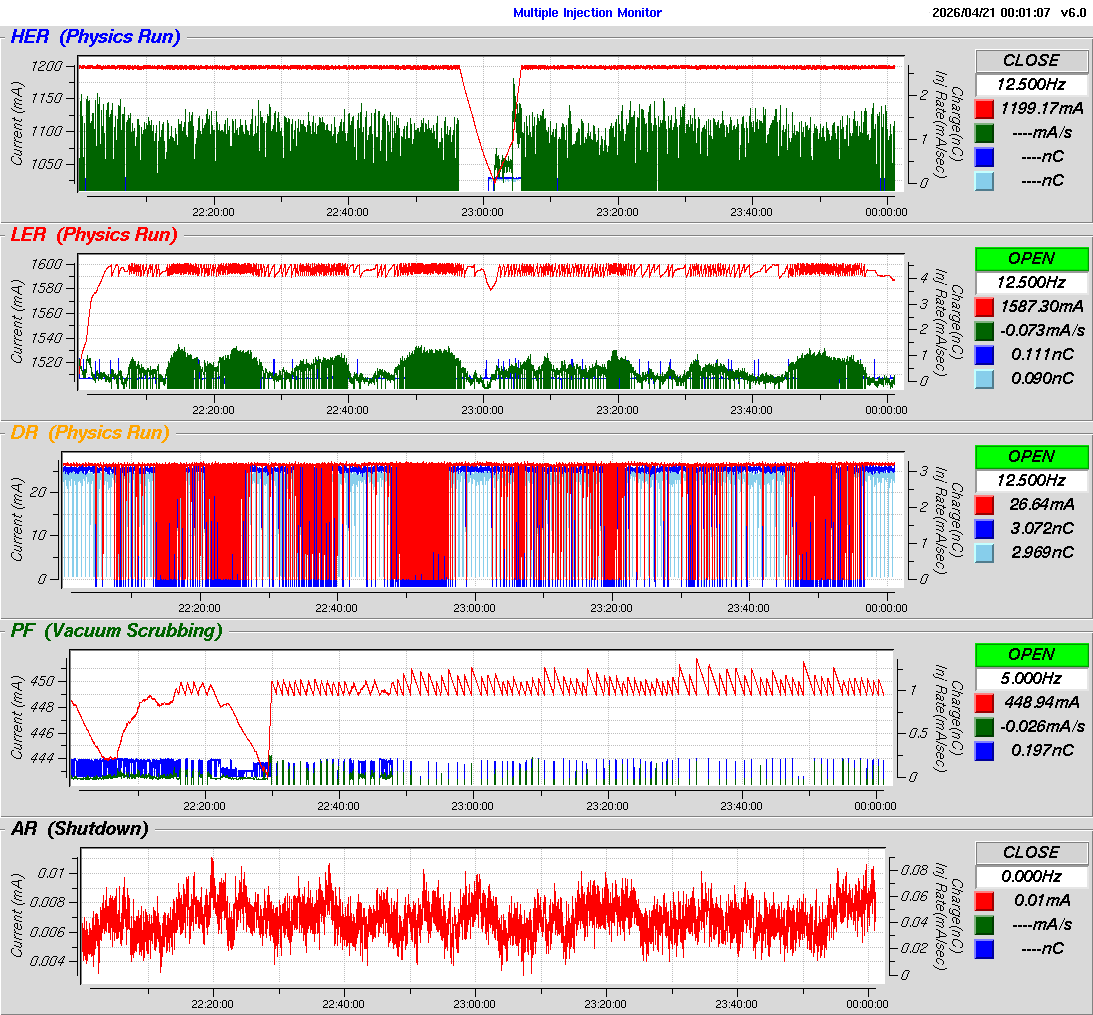Click the LER 1587.30mA current readout
The height and width of the screenshot is (1015, 1093).
(1044, 306)
